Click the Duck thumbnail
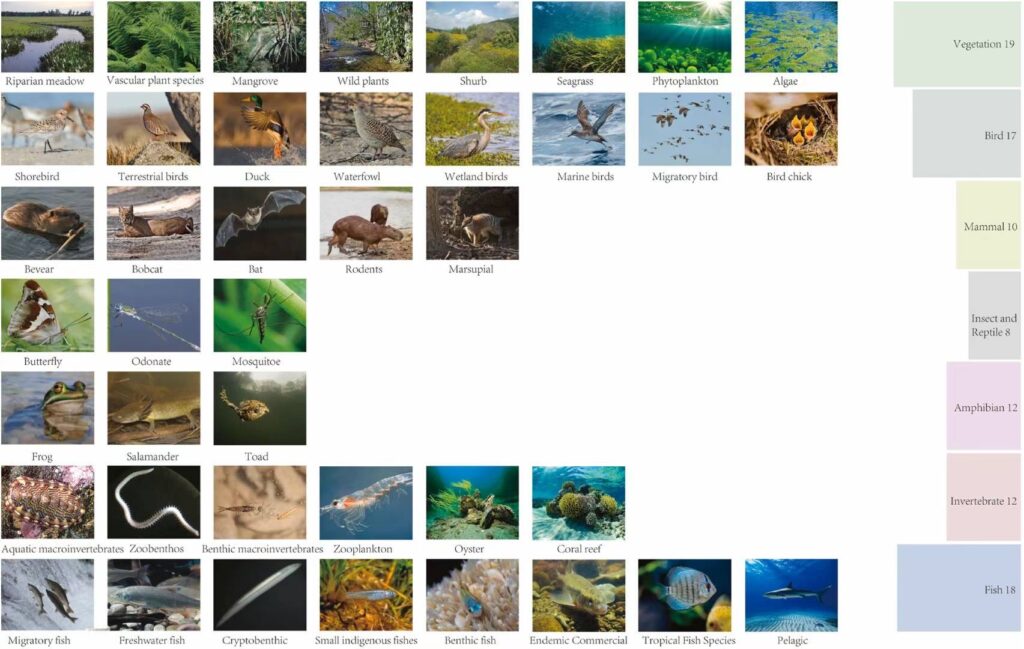This screenshot has height=649, width=1024. click(260, 129)
